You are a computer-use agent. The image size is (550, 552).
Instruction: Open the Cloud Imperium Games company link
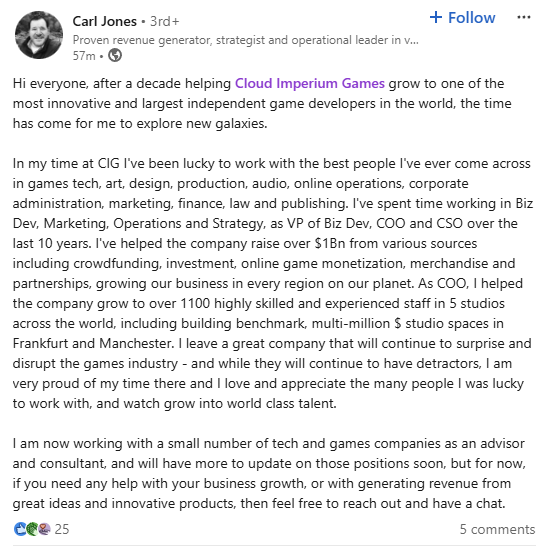click(x=310, y=83)
